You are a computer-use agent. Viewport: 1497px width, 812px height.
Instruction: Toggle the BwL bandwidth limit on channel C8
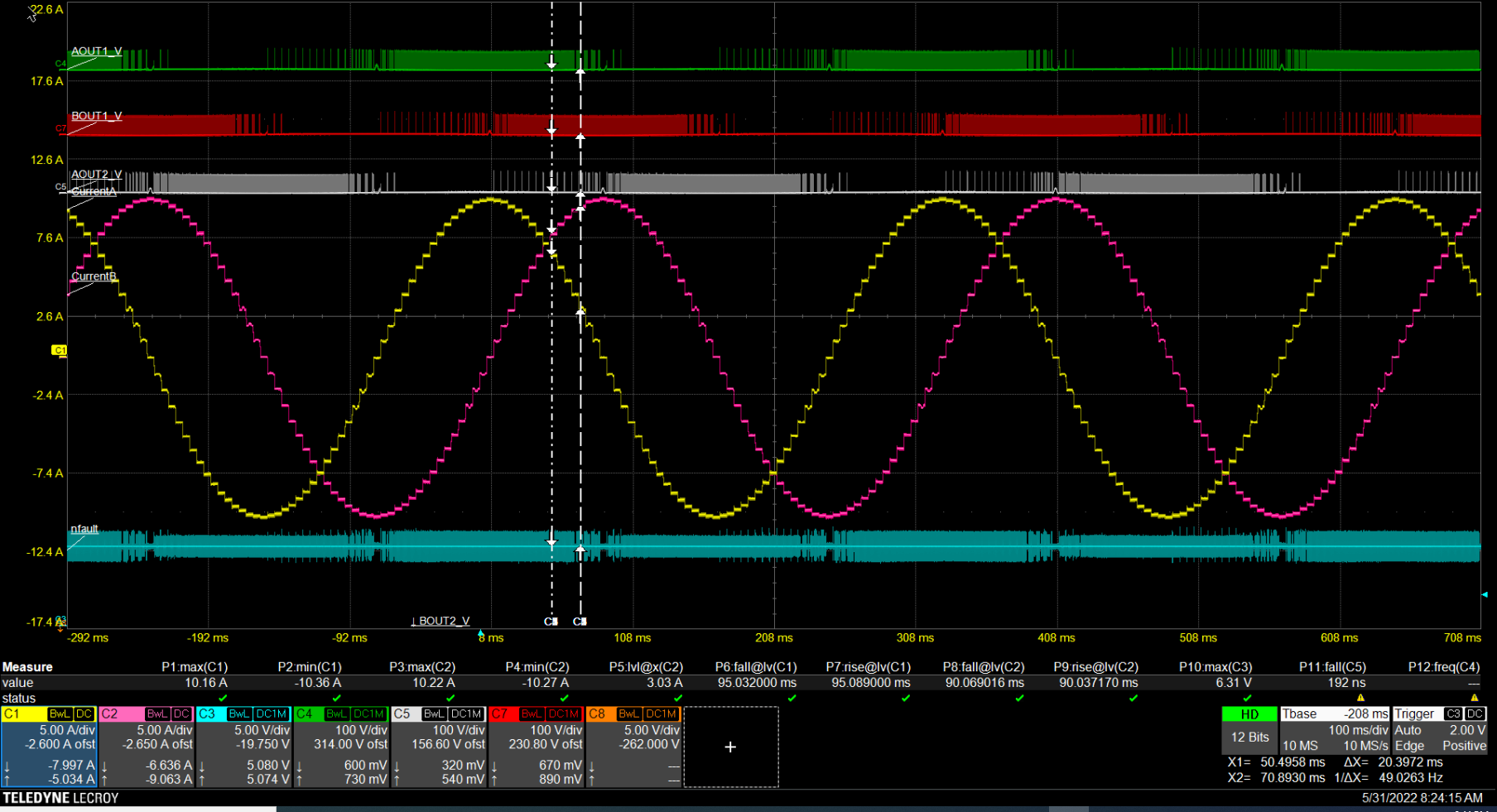click(628, 714)
